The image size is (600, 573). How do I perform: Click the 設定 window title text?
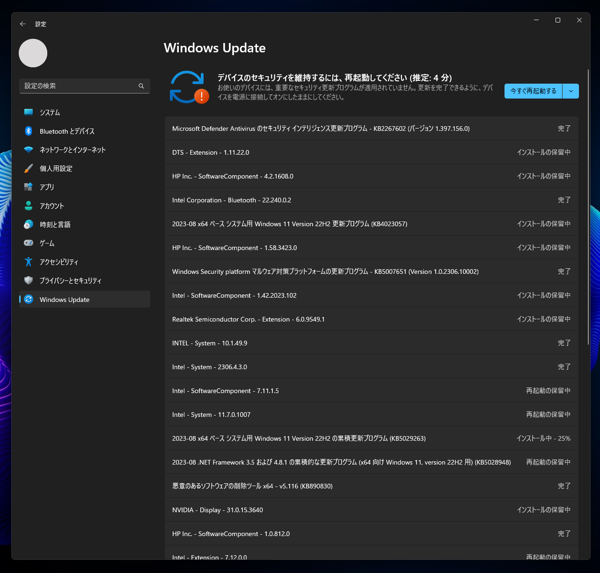pos(41,24)
